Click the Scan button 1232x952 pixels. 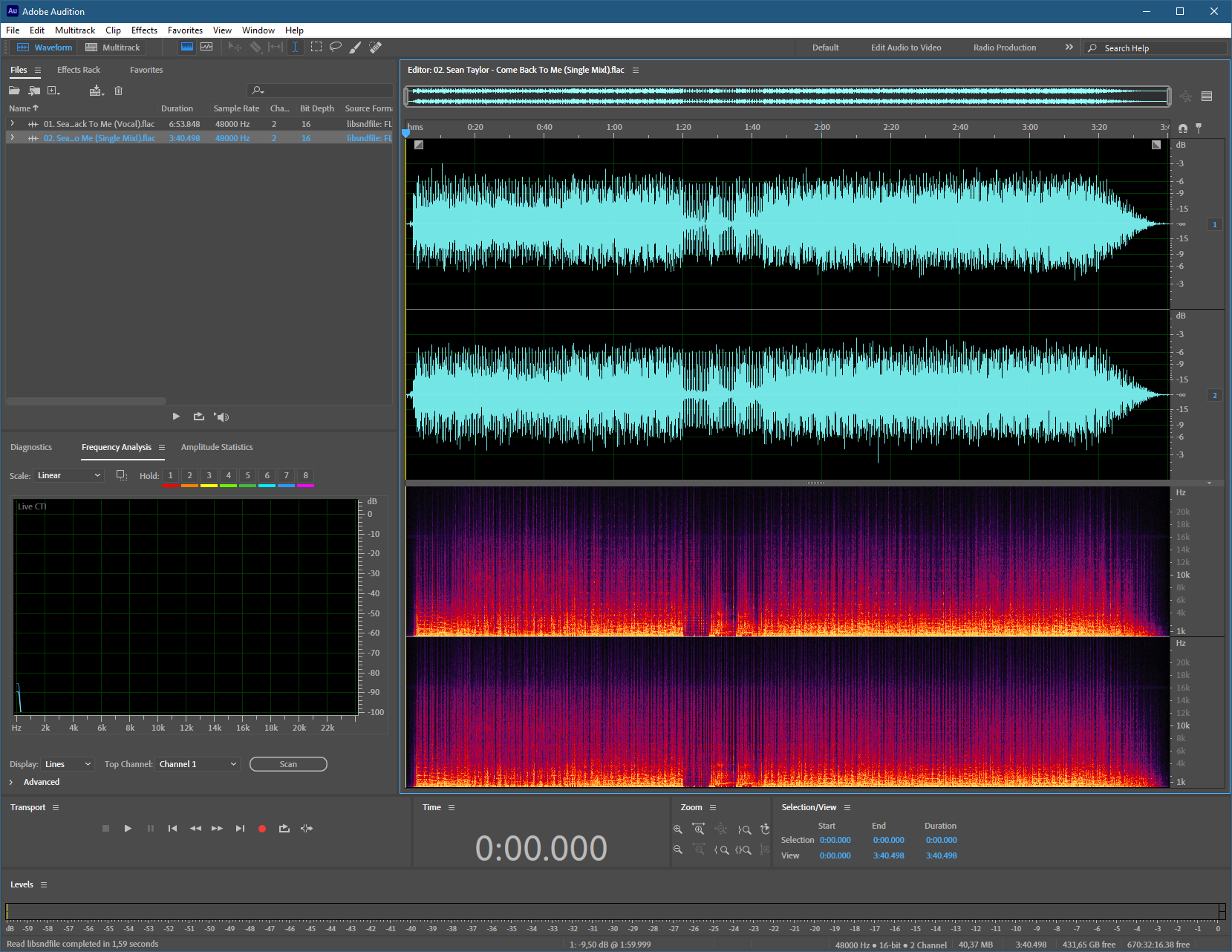point(288,764)
